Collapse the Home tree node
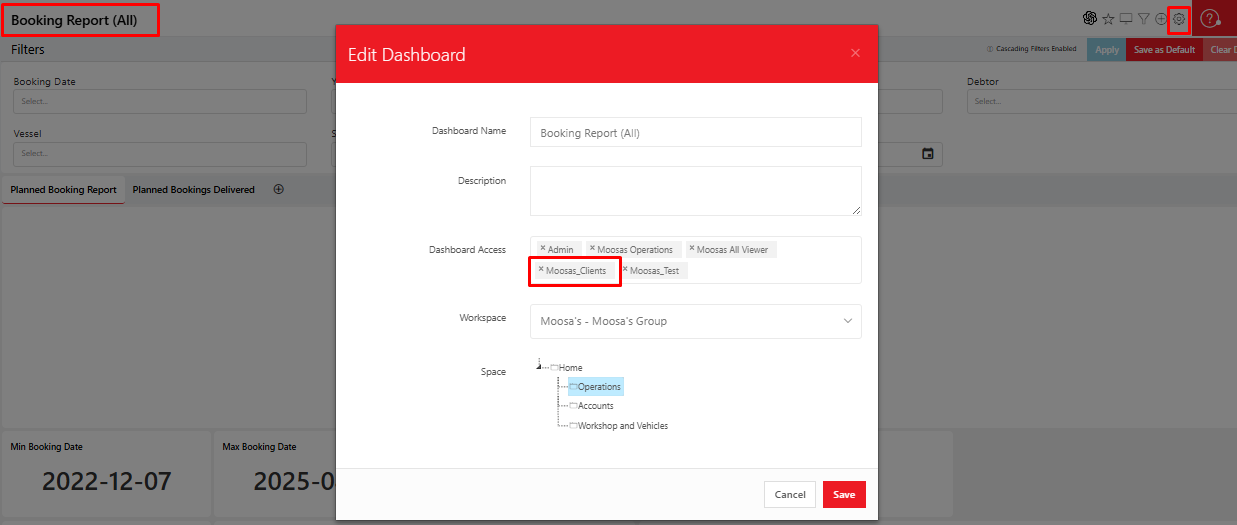The image size is (1237, 525). pos(539,365)
